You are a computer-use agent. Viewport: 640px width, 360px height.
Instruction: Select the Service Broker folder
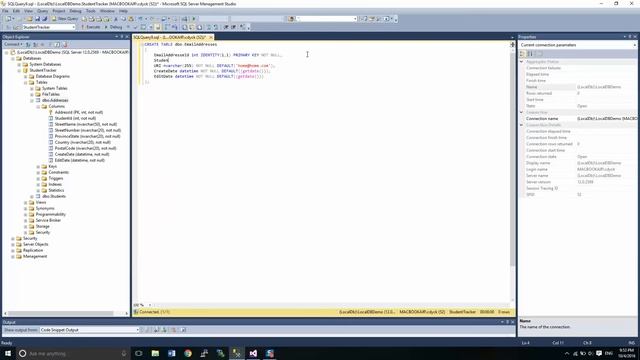(48, 220)
